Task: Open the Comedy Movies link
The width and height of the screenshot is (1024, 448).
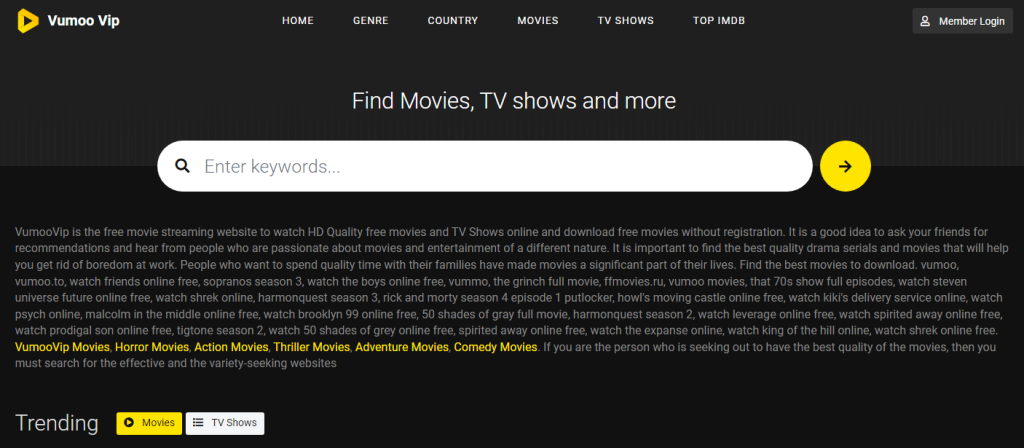Action: click(x=496, y=347)
